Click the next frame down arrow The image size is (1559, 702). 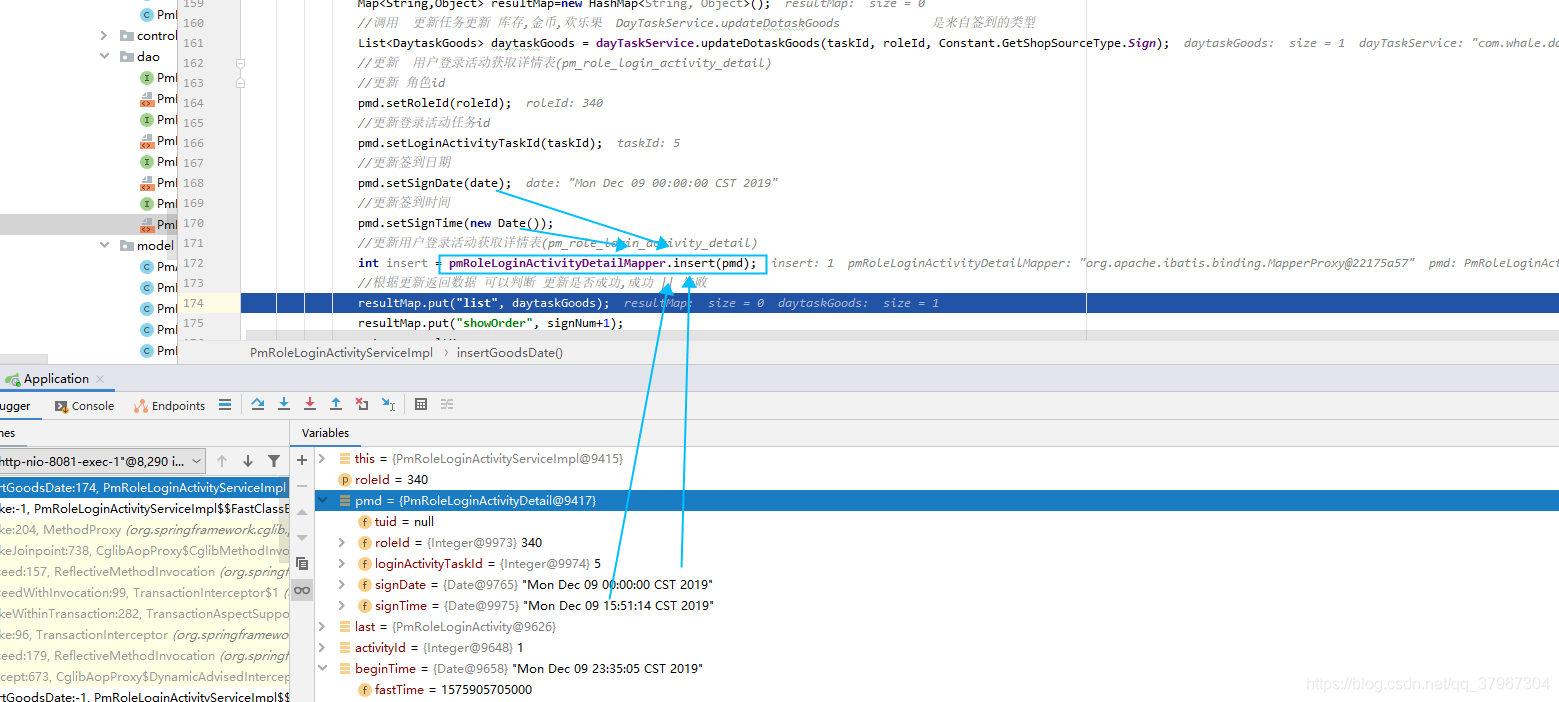point(248,461)
